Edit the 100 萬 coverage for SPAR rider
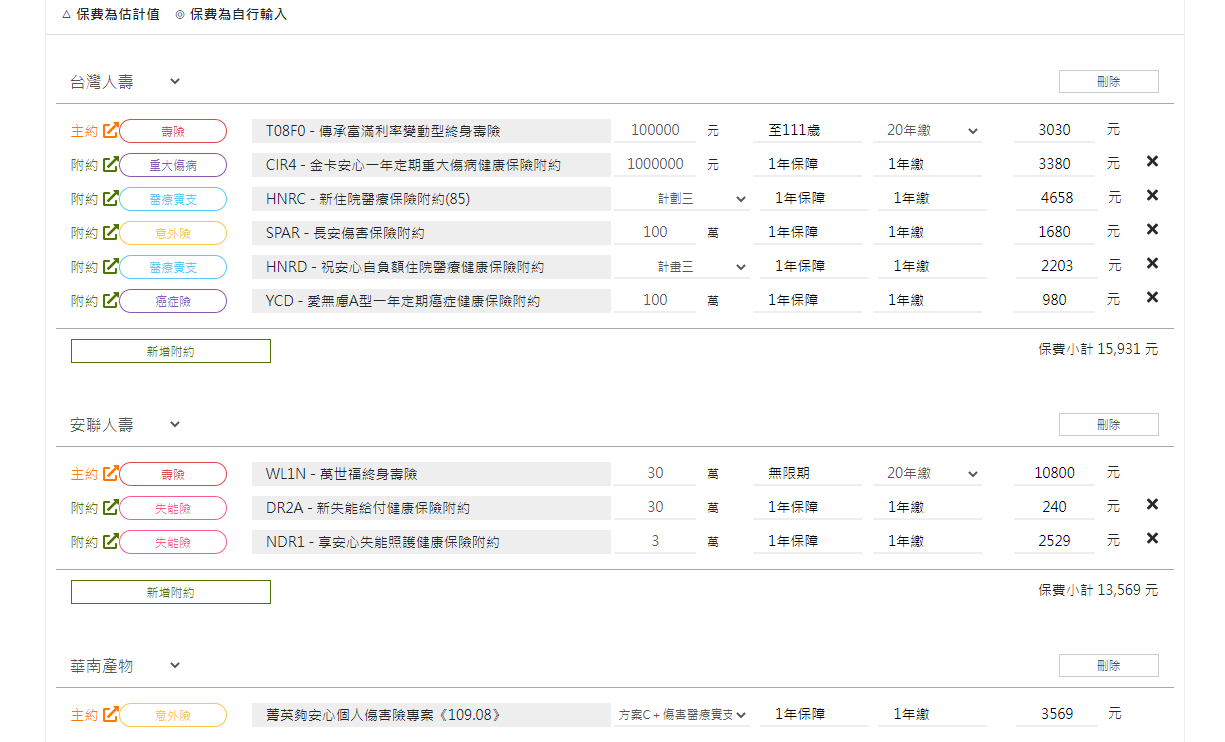Viewport: 1225px width, 742px height. (x=655, y=233)
